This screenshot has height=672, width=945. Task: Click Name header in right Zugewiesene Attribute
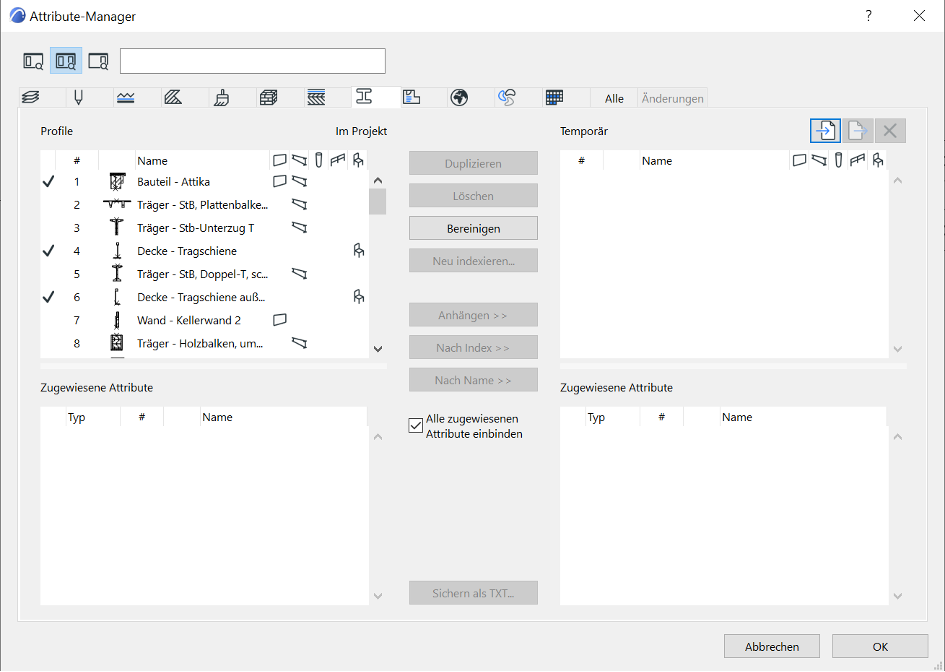(x=803, y=416)
